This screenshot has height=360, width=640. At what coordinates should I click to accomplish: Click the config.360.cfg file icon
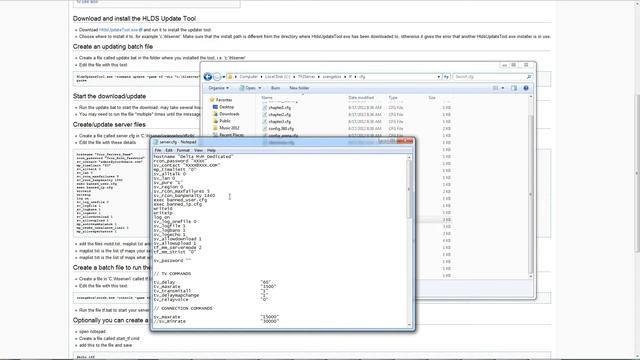tap(264, 129)
